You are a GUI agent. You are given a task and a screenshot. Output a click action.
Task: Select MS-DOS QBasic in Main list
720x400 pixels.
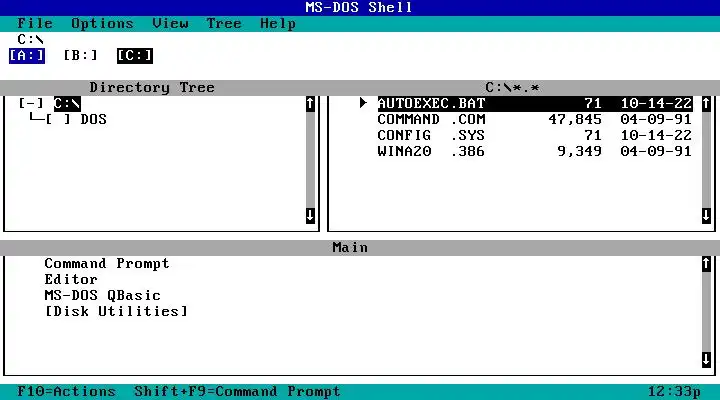pos(102,295)
